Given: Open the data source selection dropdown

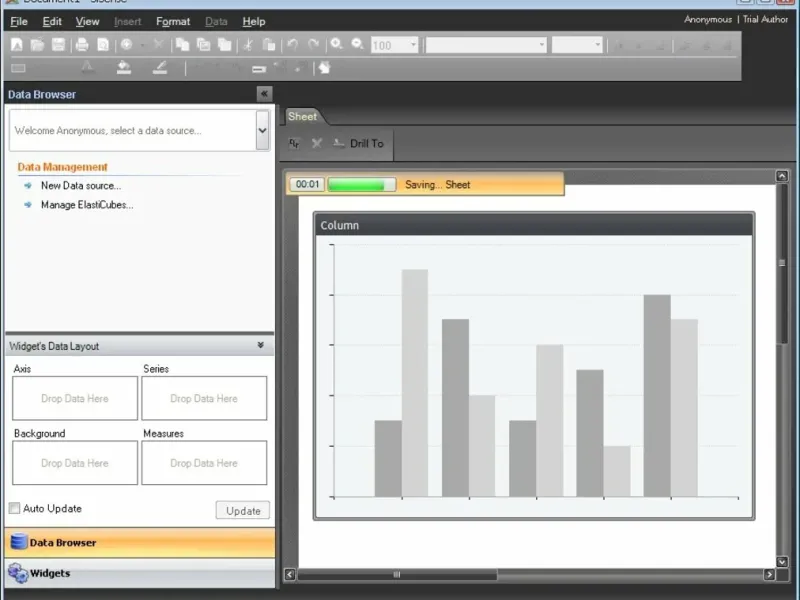Looking at the screenshot, I should [x=262, y=131].
